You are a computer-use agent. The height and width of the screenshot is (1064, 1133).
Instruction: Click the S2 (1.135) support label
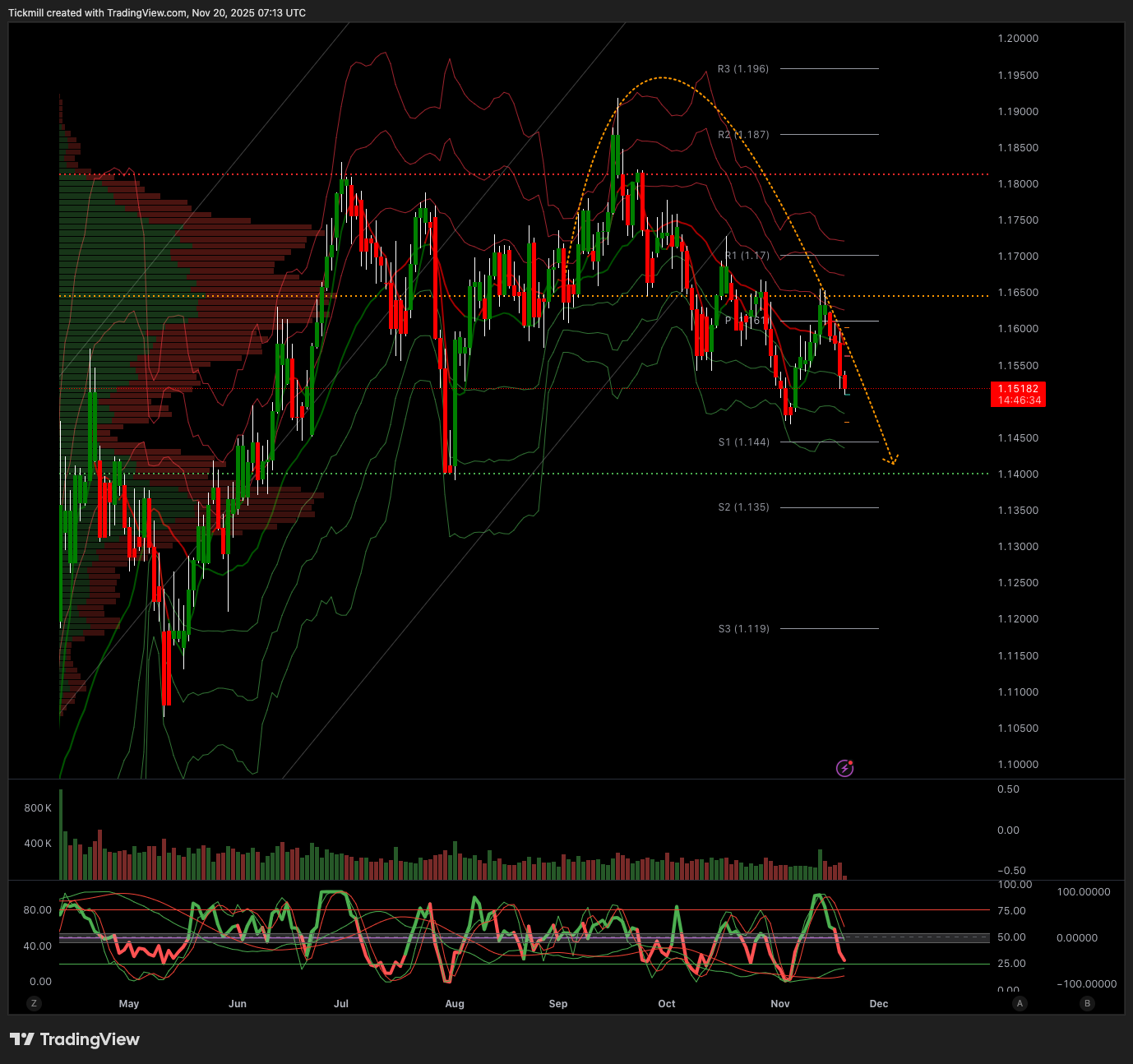pos(744,507)
